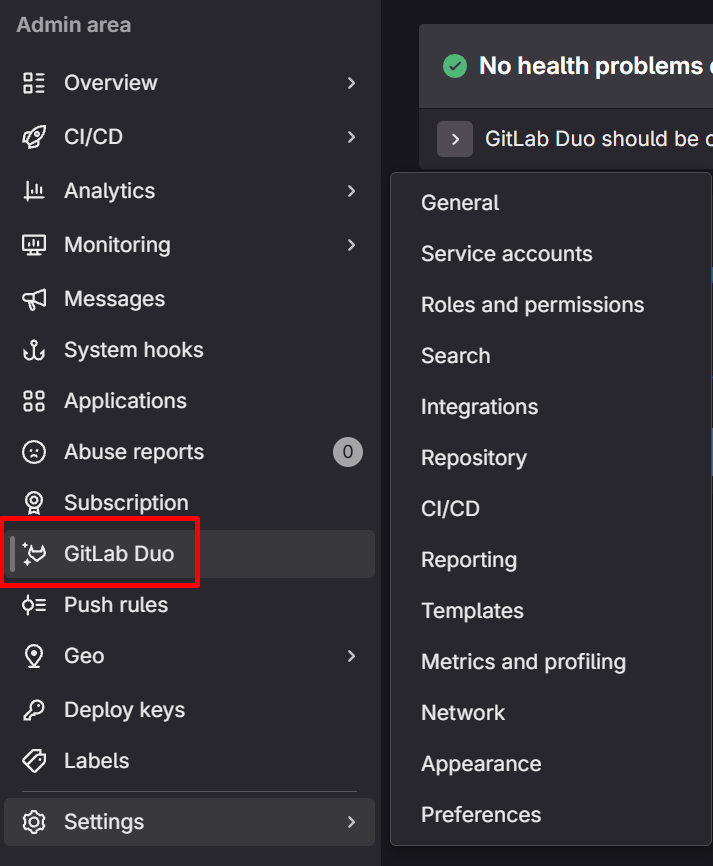Click the Abuse reports face icon
713x866 pixels.
(34, 452)
